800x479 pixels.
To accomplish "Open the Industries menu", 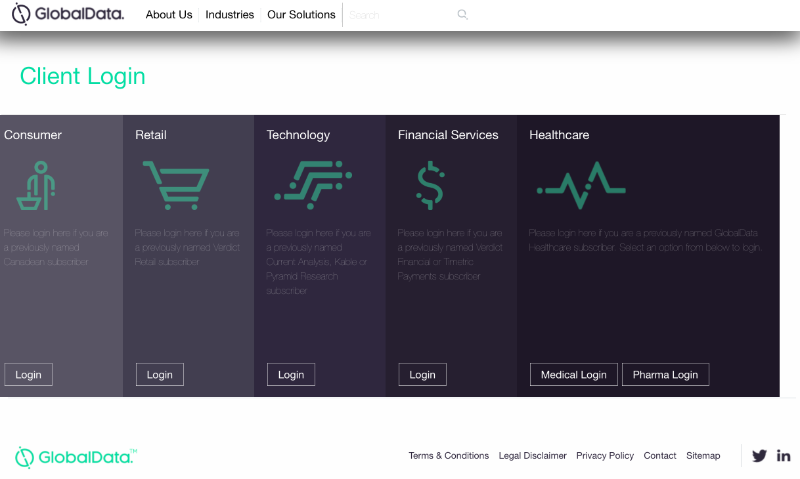I will click(230, 15).
